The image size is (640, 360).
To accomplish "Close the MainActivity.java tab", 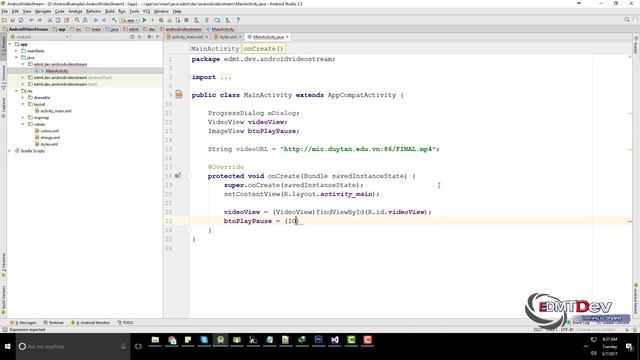I will (x=287, y=37).
